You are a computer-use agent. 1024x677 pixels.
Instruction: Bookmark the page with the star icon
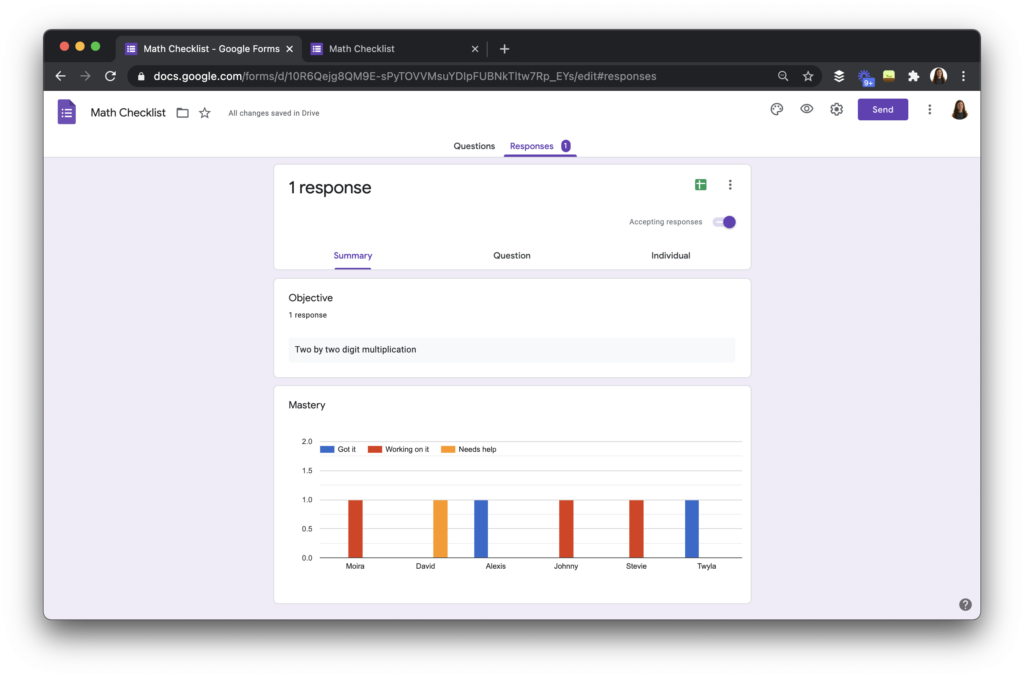coord(807,75)
